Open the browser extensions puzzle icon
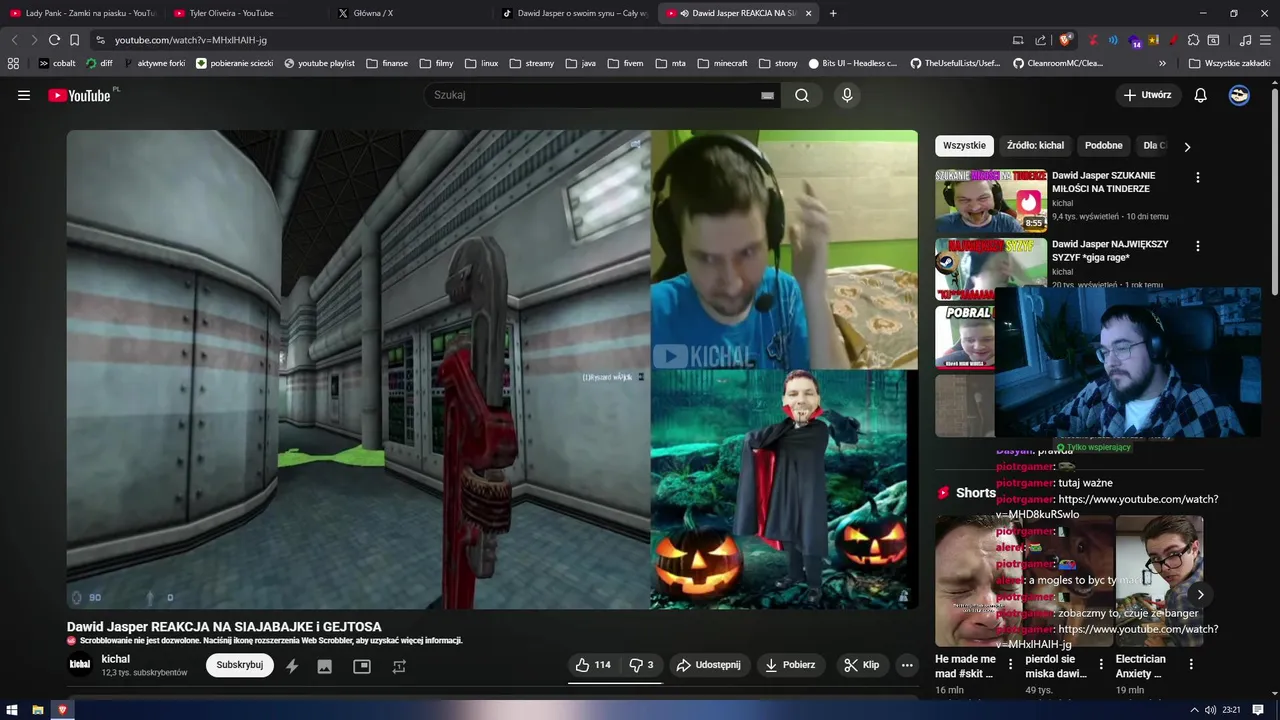This screenshot has width=1280, height=720. (1193, 40)
